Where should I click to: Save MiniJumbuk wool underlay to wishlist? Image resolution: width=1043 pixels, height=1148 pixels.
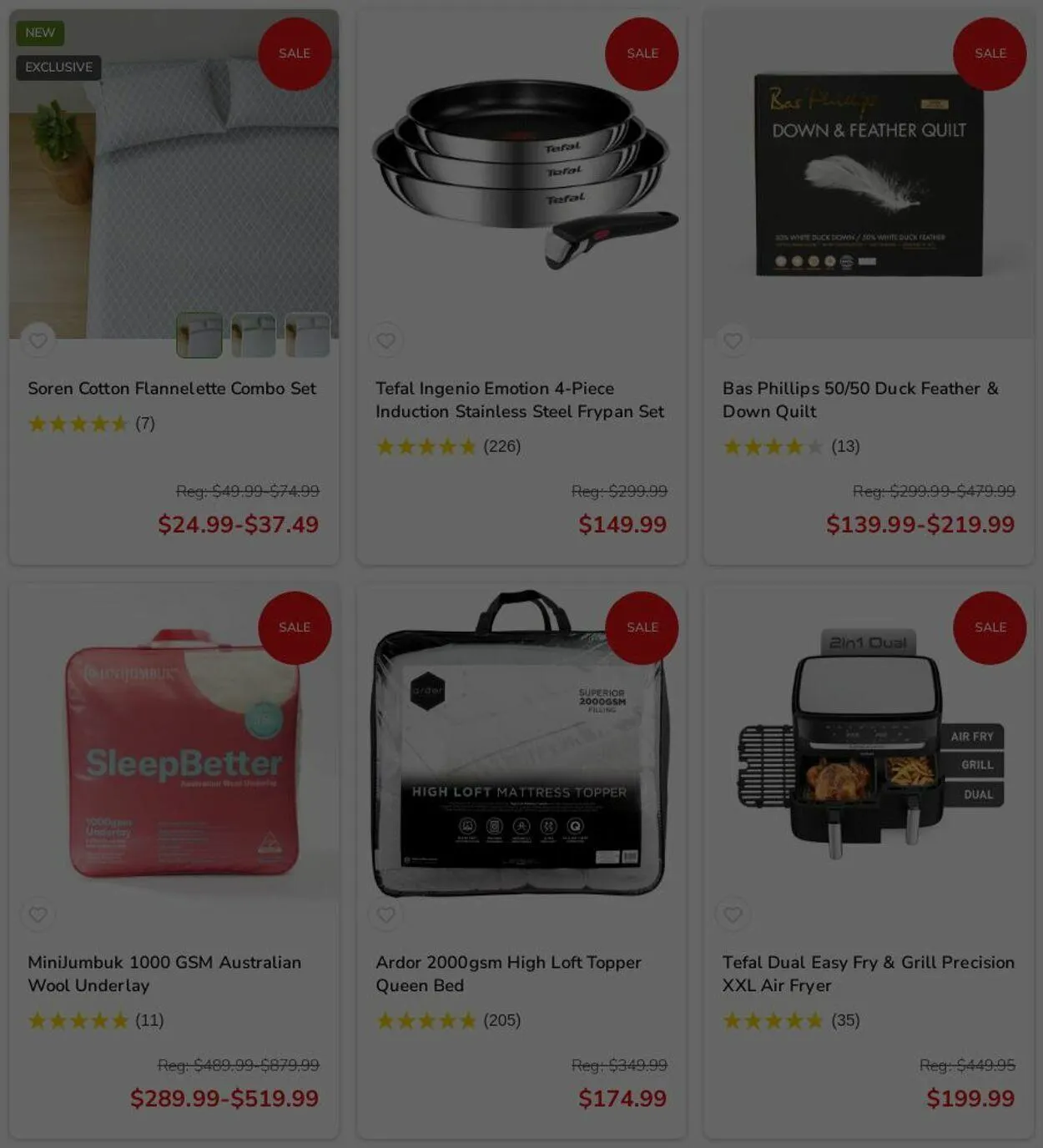[x=38, y=914]
